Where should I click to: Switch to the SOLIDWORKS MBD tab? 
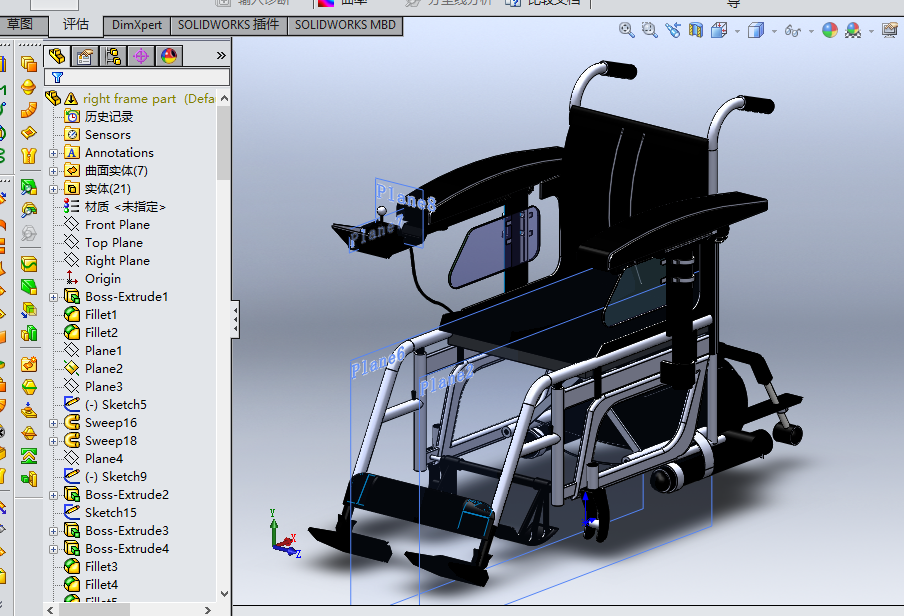tap(346, 25)
